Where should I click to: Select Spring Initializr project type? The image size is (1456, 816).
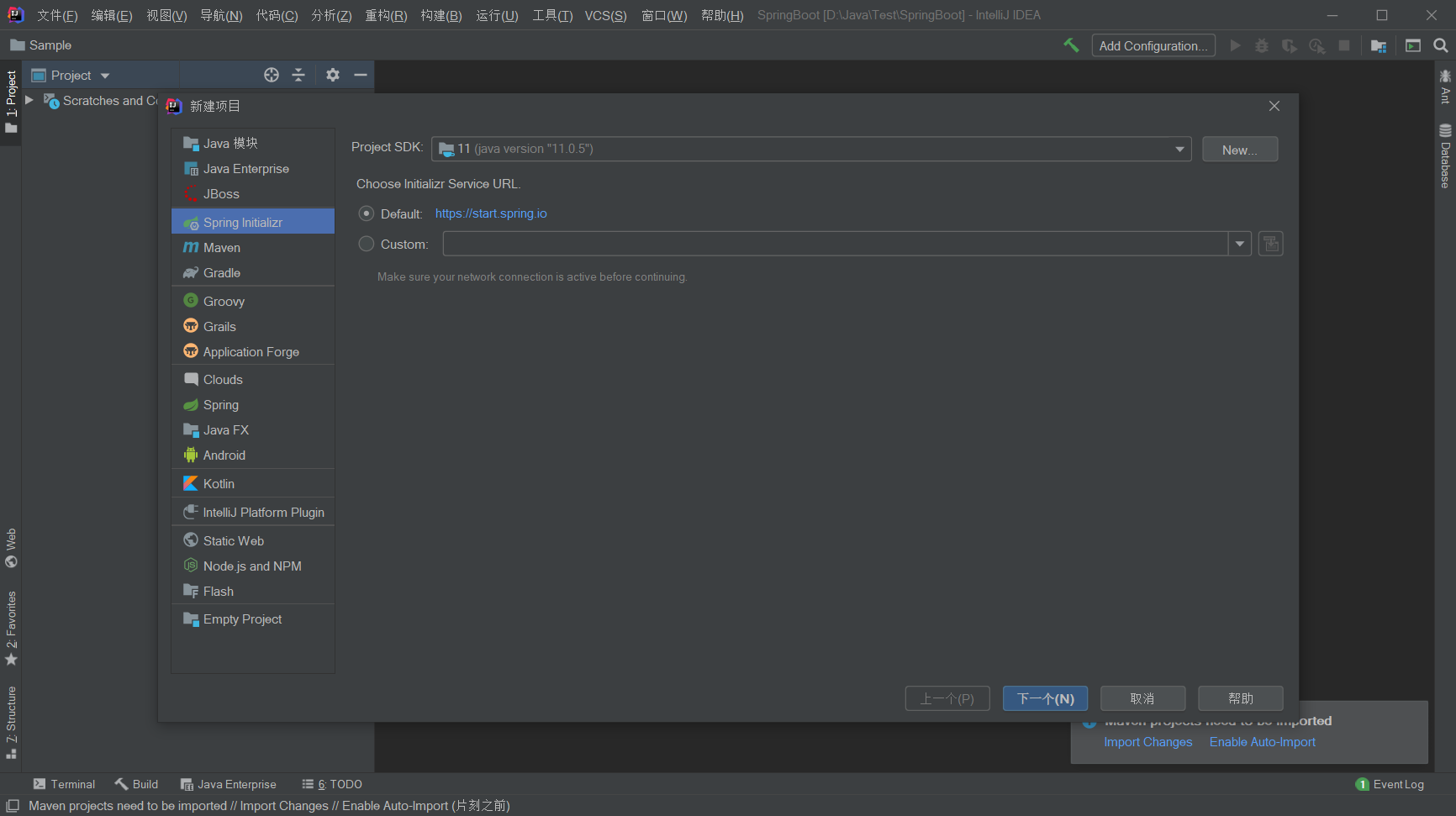(x=253, y=223)
